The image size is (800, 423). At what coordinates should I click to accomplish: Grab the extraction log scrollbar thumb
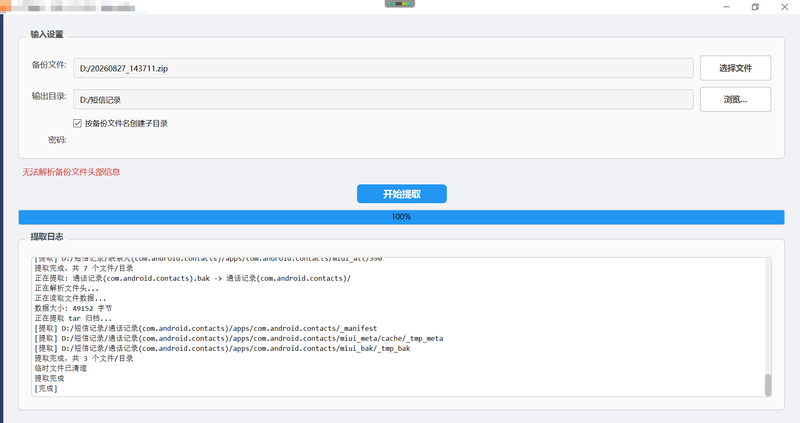pyautogui.click(x=768, y=385)
